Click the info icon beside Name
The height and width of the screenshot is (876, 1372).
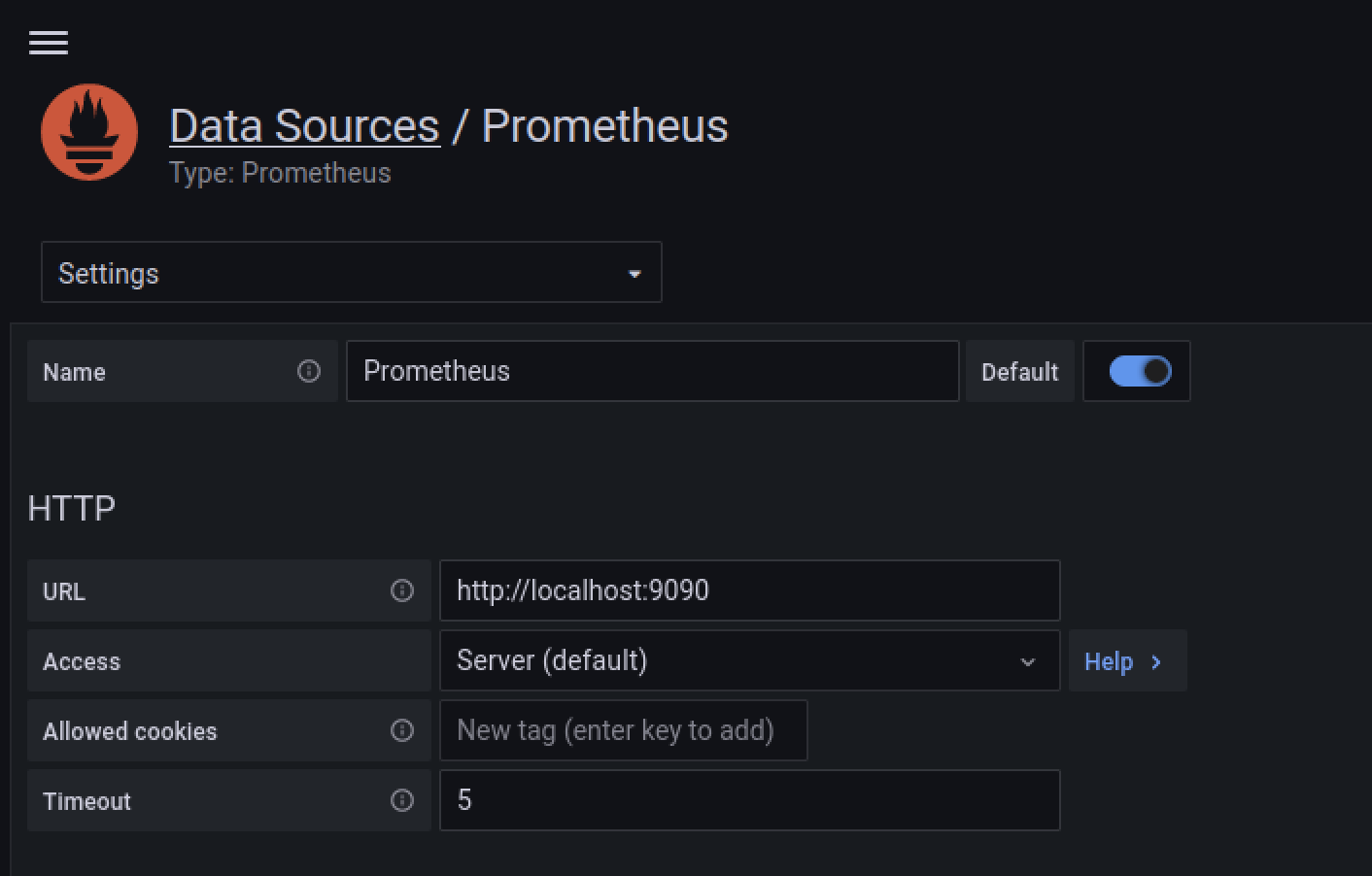[309, 371]
